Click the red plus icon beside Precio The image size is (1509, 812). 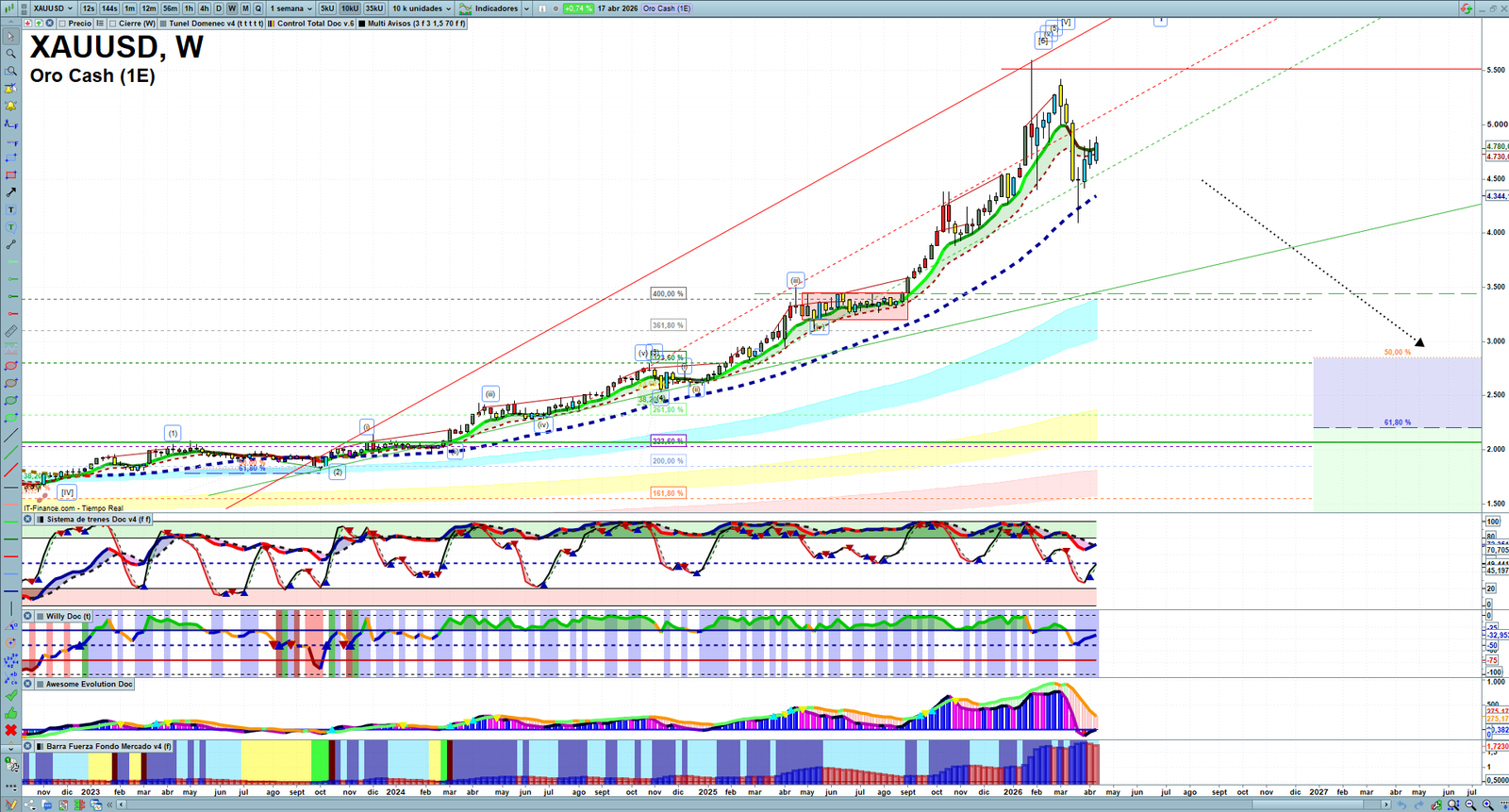tap(27, 24)
